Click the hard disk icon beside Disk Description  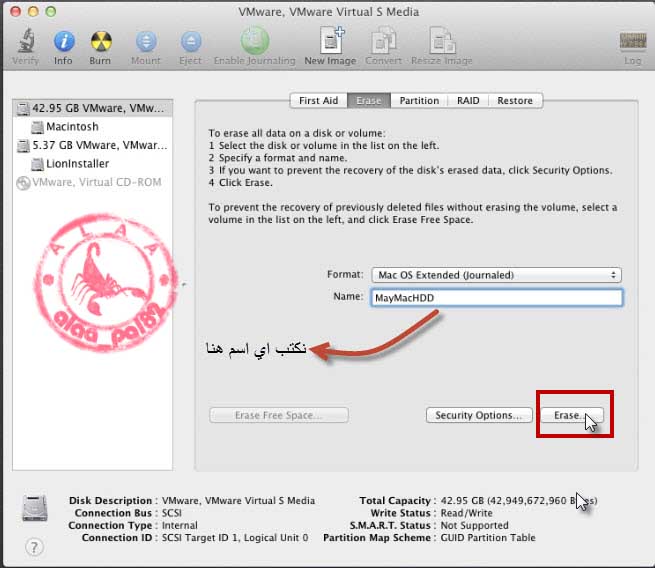[35, 507]
